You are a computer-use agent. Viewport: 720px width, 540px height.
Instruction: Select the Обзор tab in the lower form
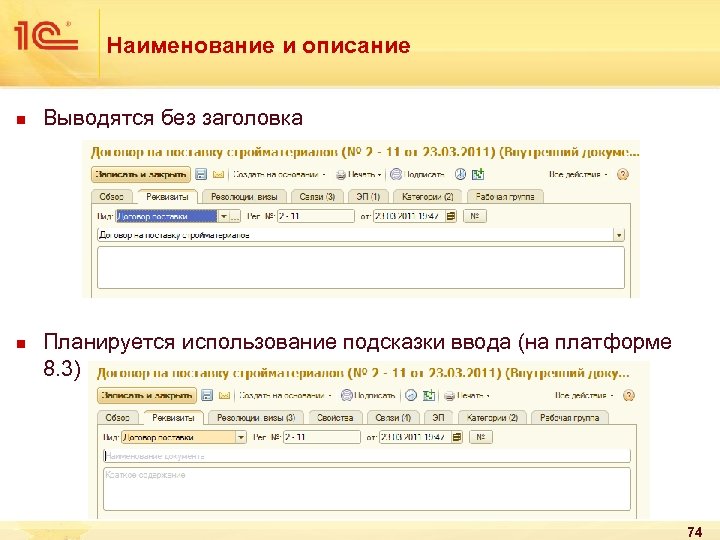[118, 417]
